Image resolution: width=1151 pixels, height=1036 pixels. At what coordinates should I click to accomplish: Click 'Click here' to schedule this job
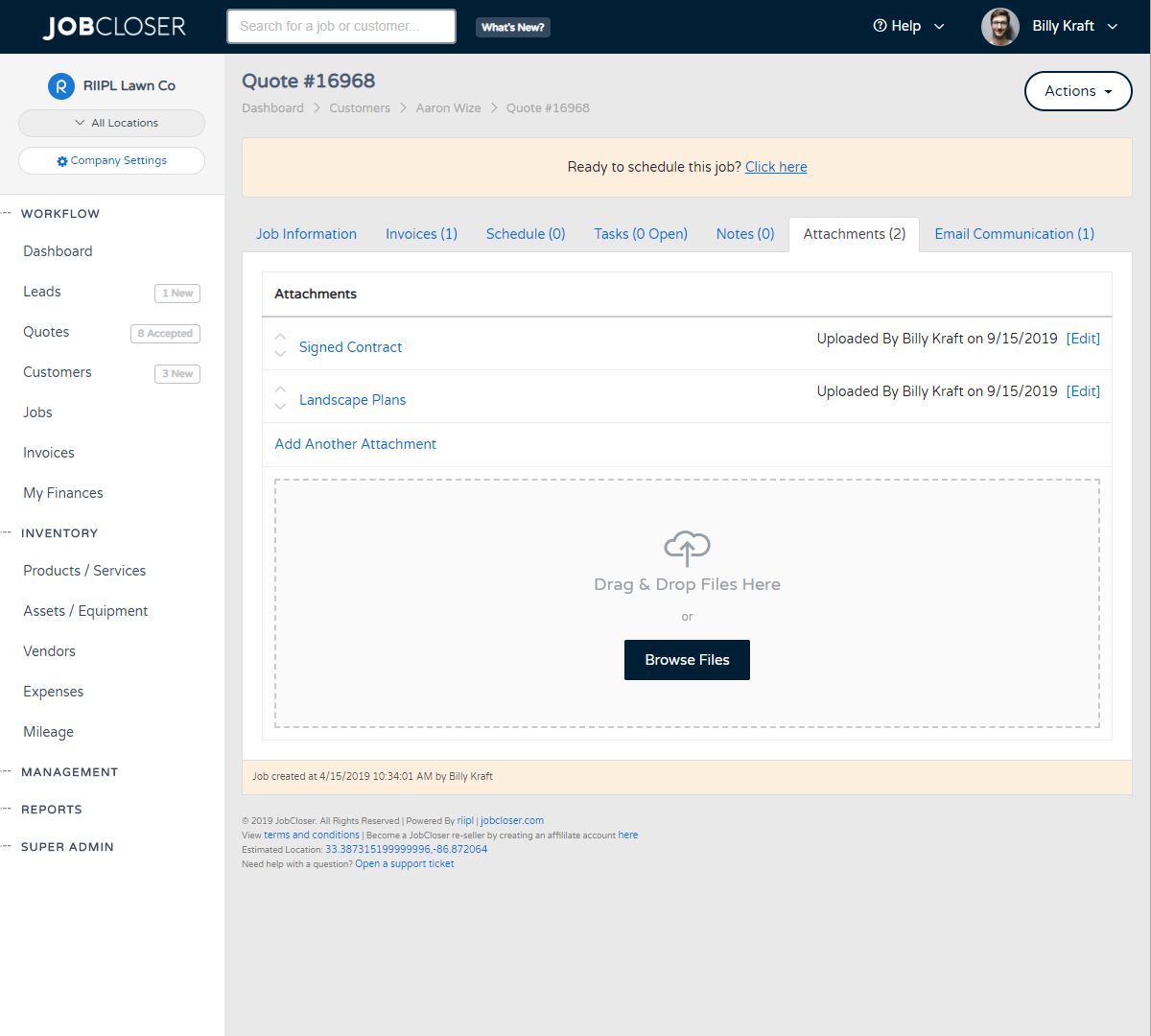pyautogui.click(x=776, y=166)
